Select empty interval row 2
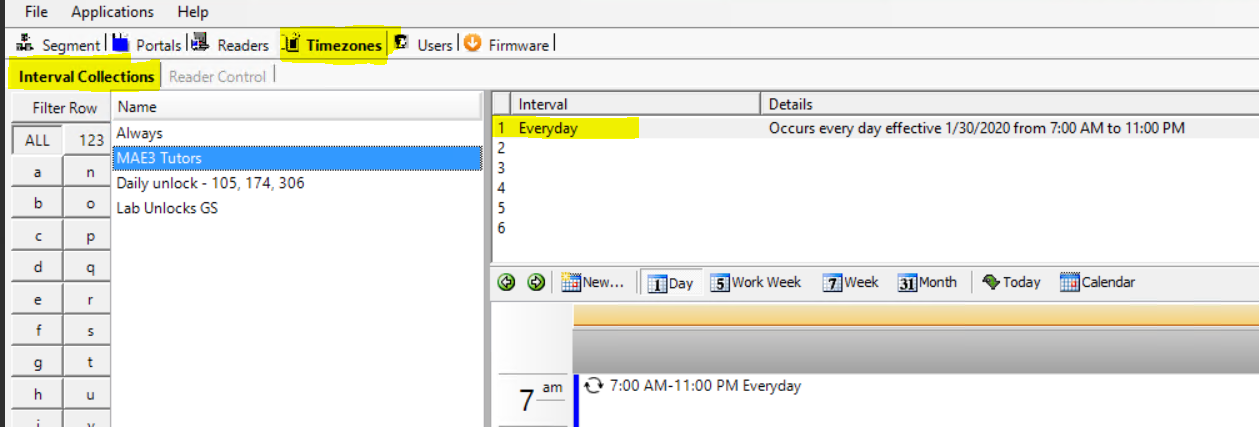Viewport: 1259px width, 427px height. point(875,148)
